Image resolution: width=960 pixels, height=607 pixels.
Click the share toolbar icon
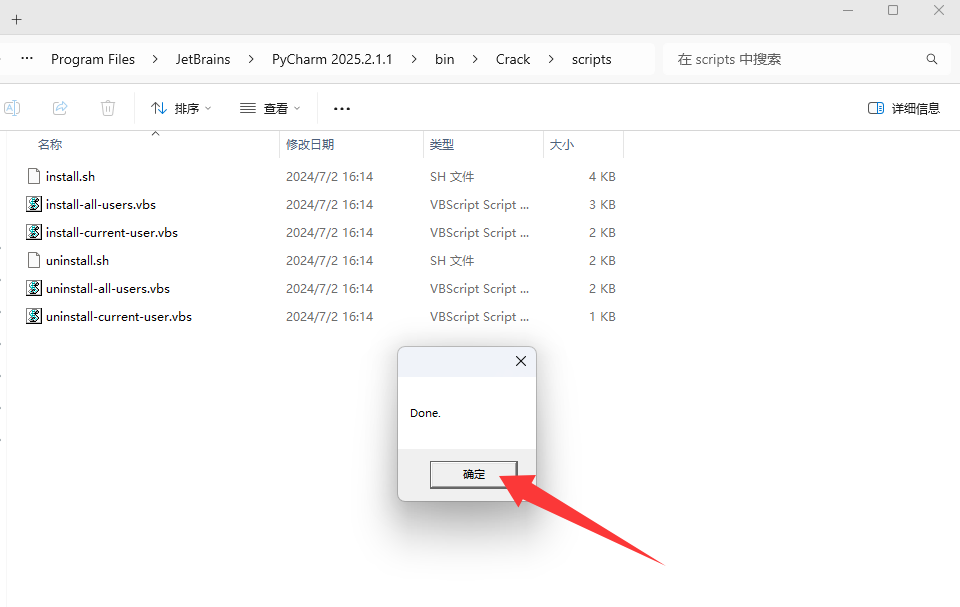60,108
